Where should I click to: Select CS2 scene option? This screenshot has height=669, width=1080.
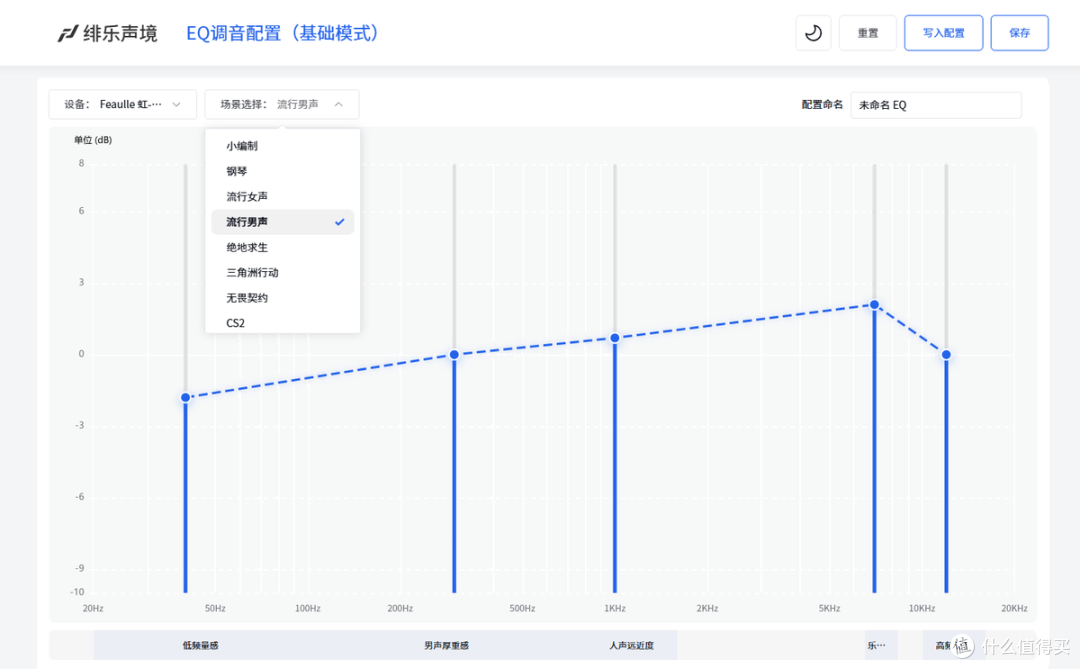point(282,323)
